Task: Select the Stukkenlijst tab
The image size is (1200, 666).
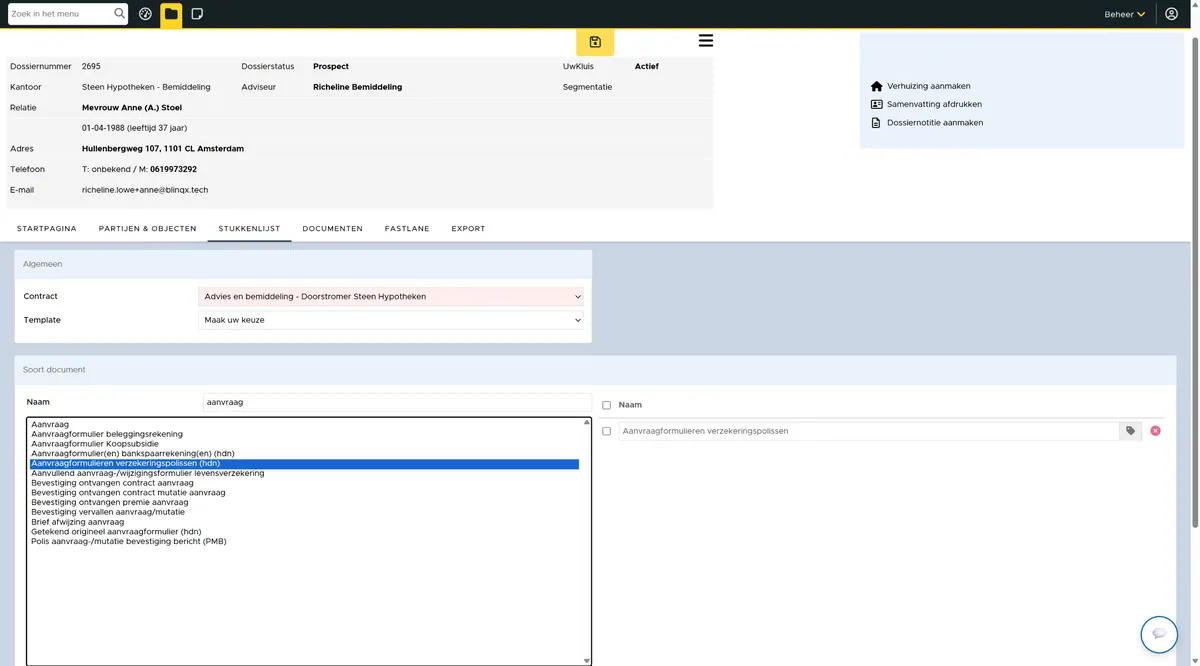Action: click(x=249, y=229)
